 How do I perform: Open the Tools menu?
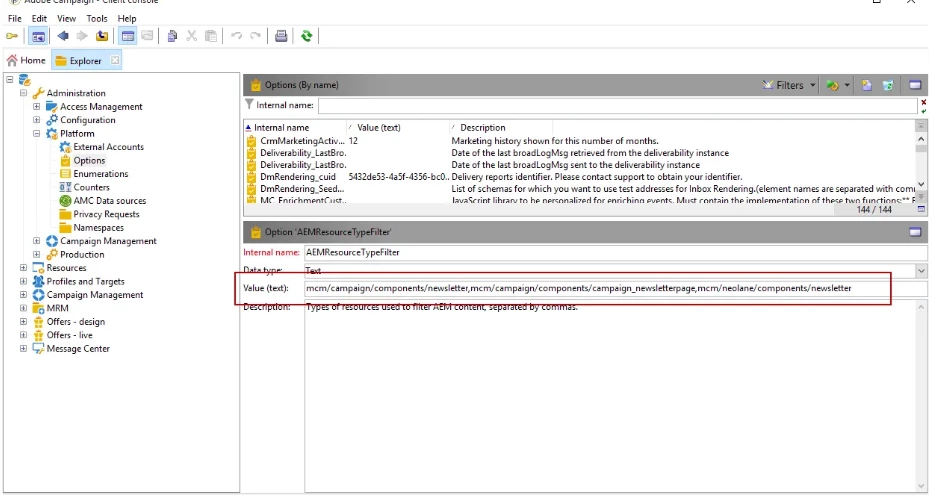96,18
